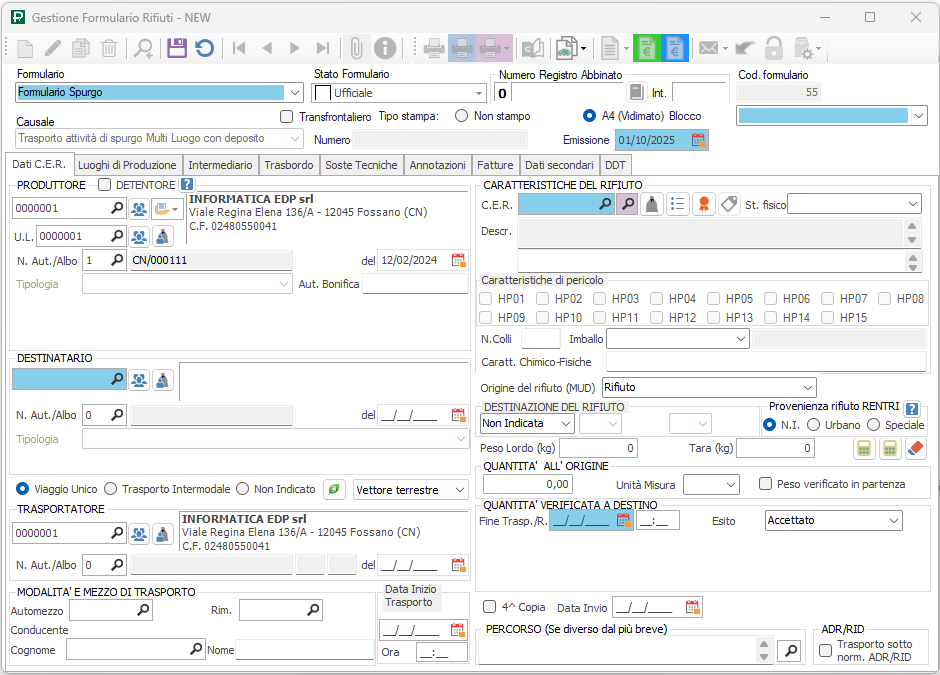Select the Trasporto Intermodale radio option
The height and width of the screenshot is (675, 940).
111,489
